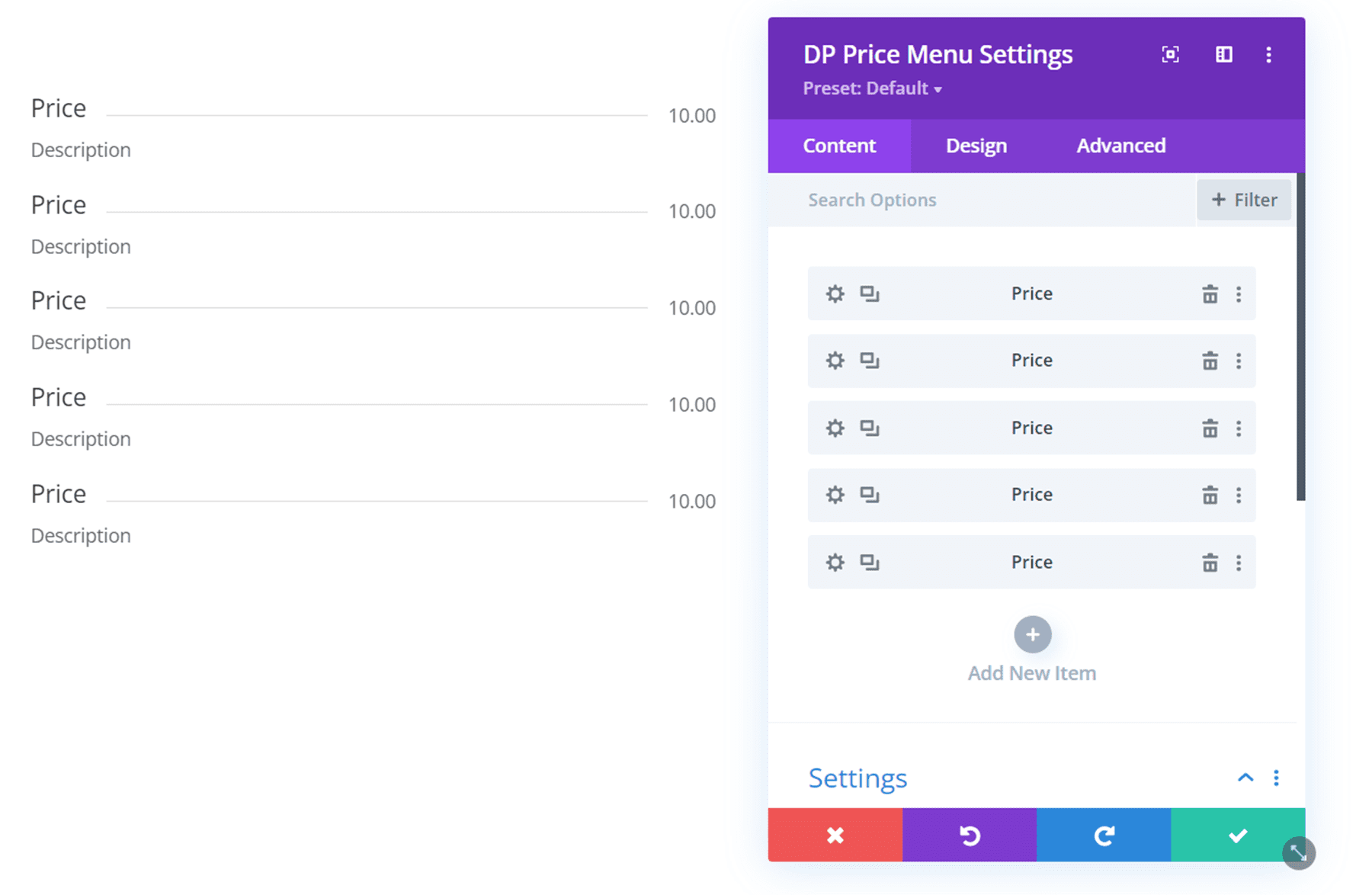Discard changes using the red X icon
The width and height of the screenshot is (1372, 895).
tap(835, 835)
